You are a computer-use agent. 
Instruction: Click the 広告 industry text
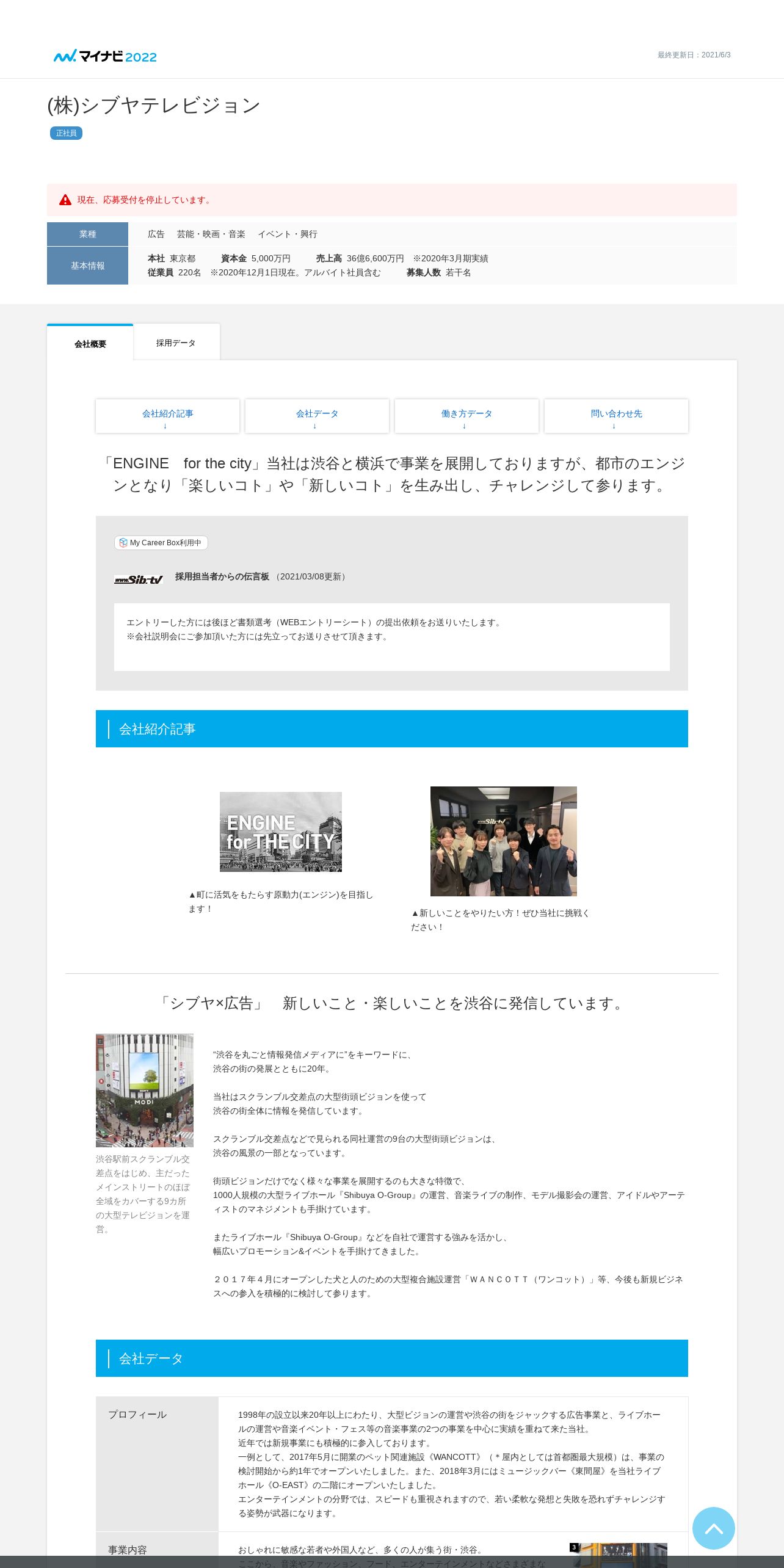coord(156,234)
